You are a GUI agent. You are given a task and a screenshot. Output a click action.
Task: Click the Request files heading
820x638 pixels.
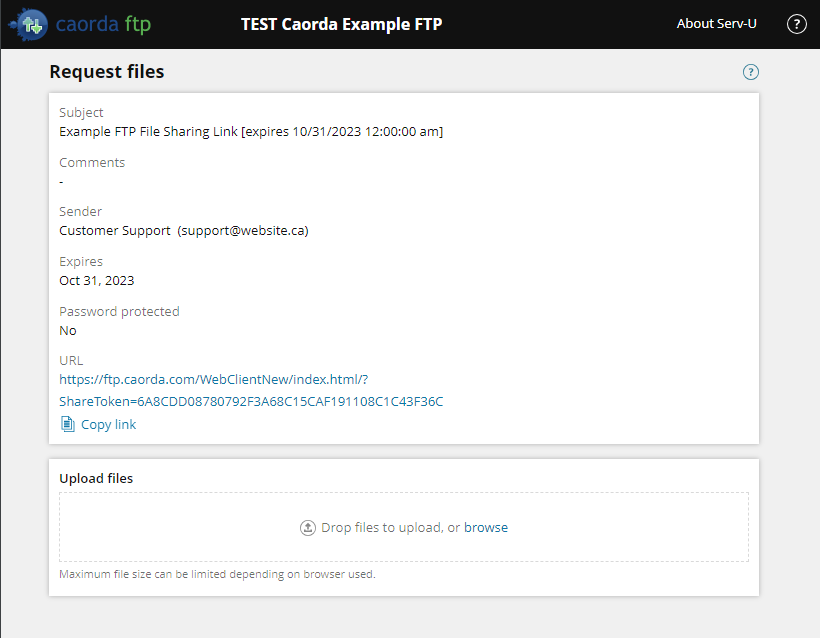tap(107, 72)
